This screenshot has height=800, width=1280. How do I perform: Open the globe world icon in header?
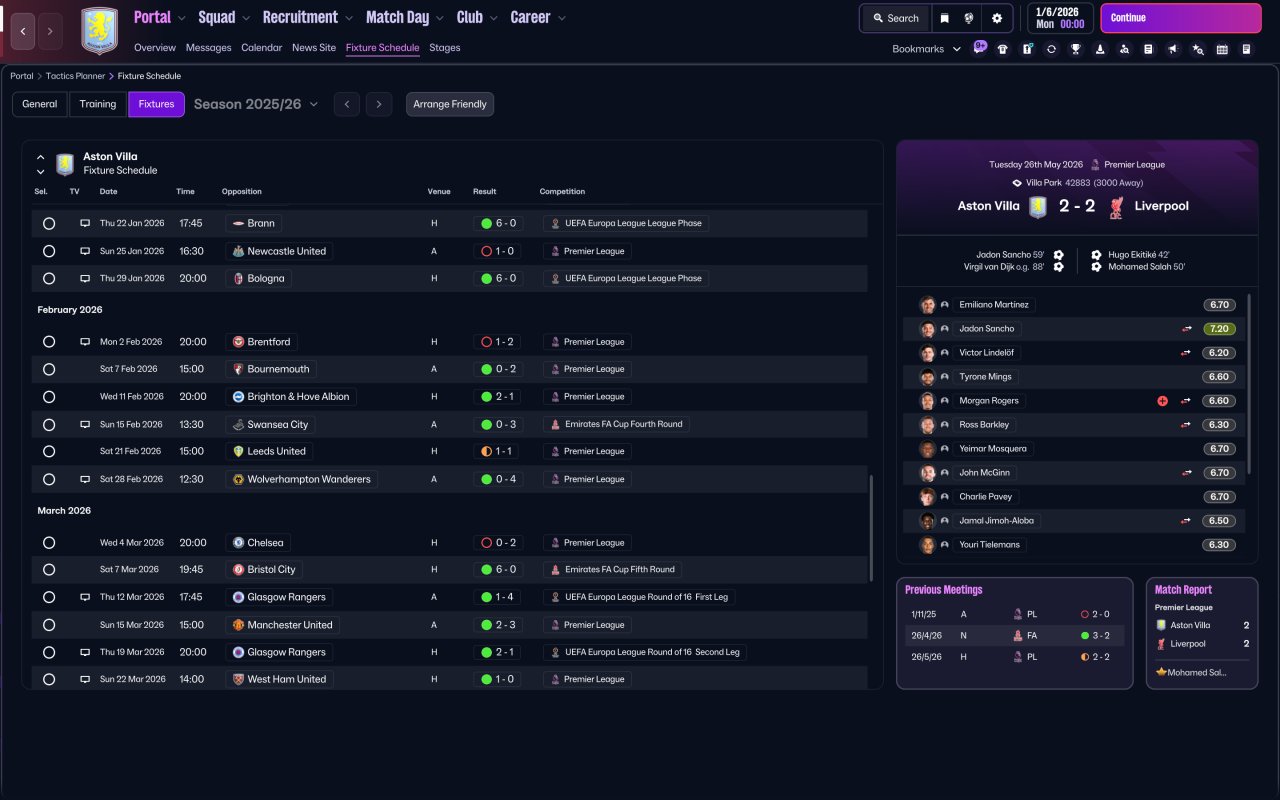pos(970,18)
